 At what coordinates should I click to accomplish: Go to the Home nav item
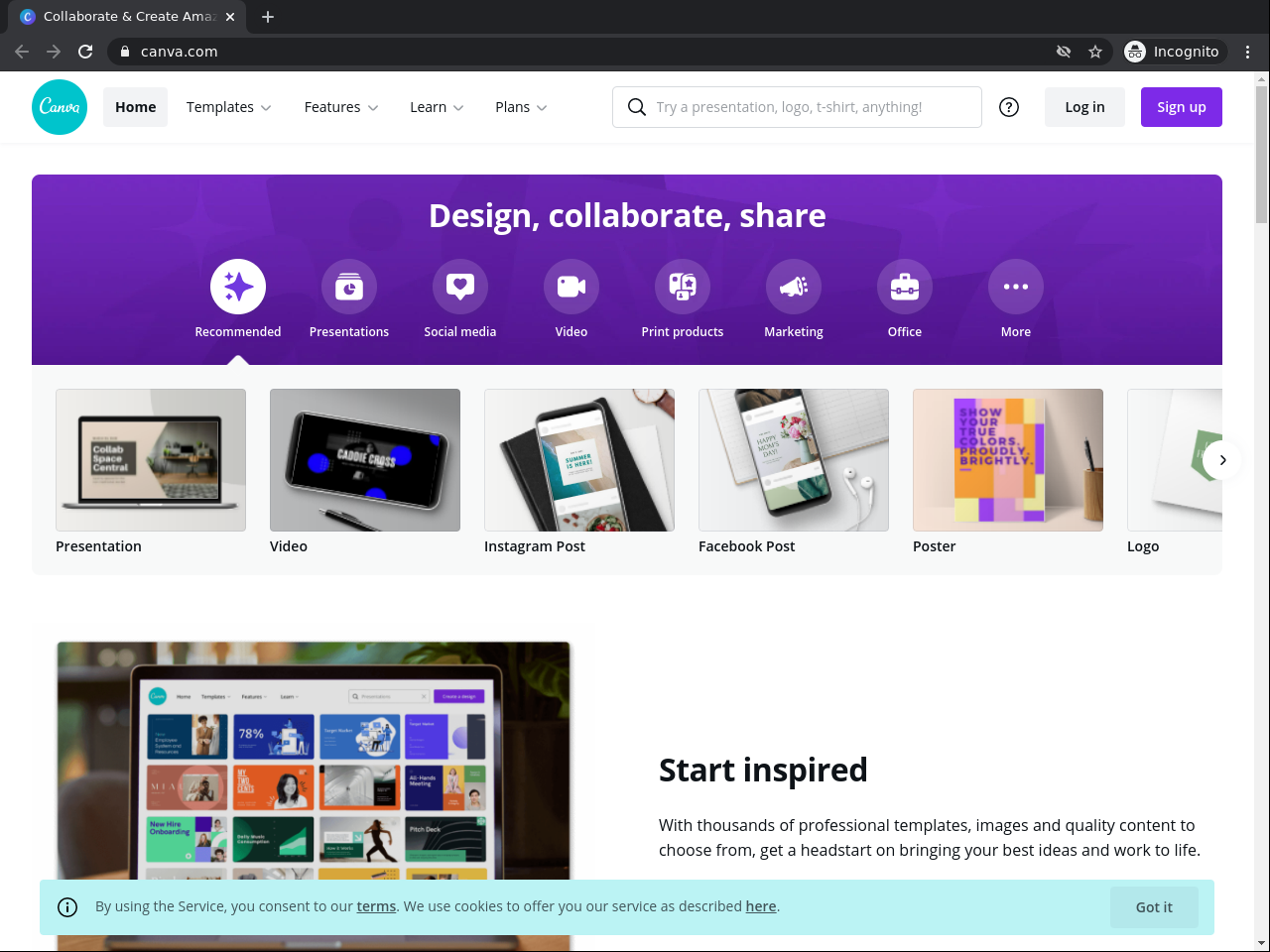pos(135,107)
